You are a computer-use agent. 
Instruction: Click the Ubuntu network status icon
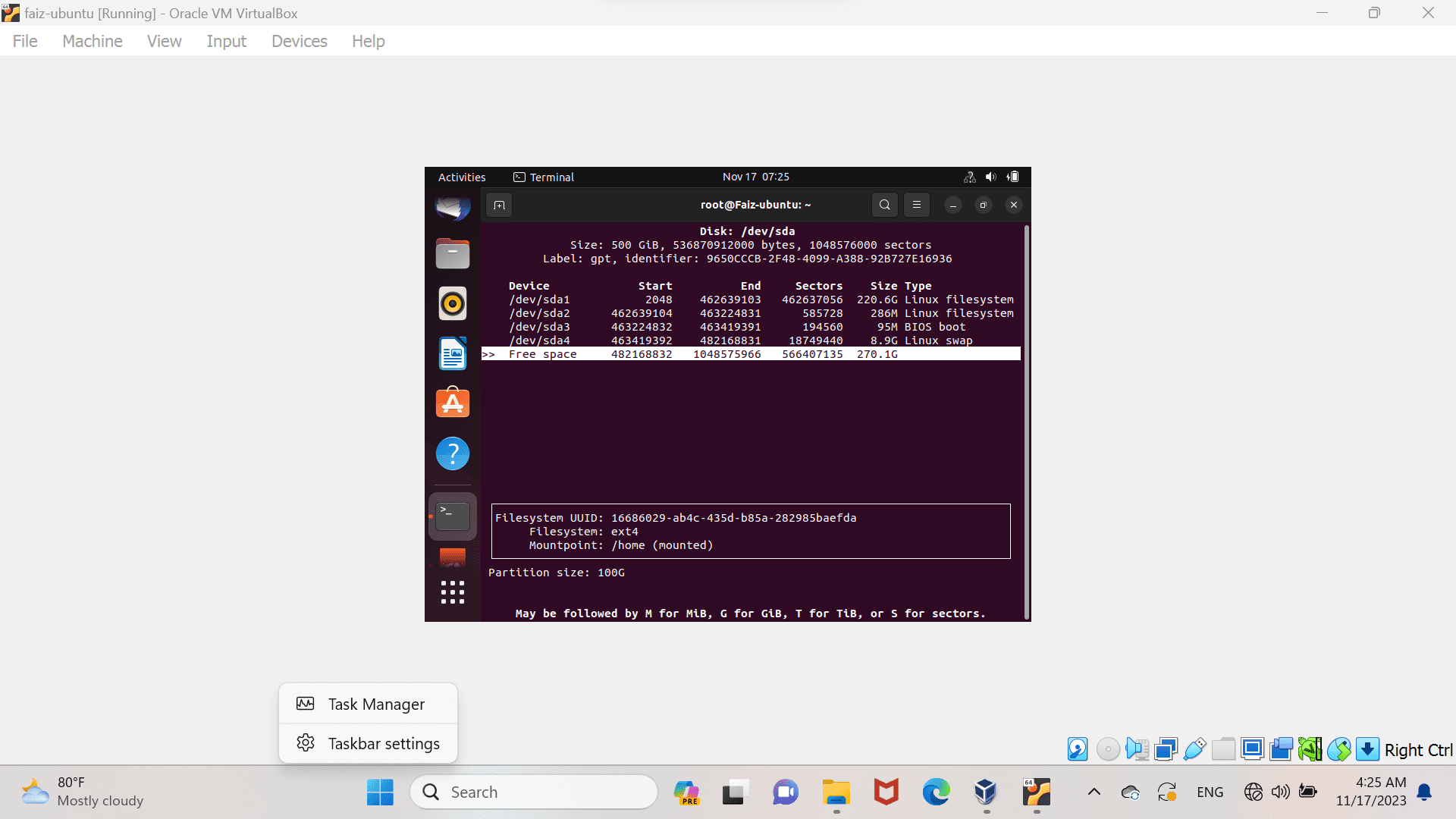969,177
